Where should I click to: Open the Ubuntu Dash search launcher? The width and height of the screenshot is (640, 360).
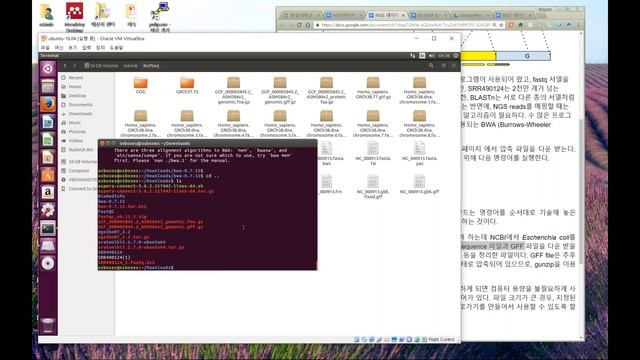(48, 69)
